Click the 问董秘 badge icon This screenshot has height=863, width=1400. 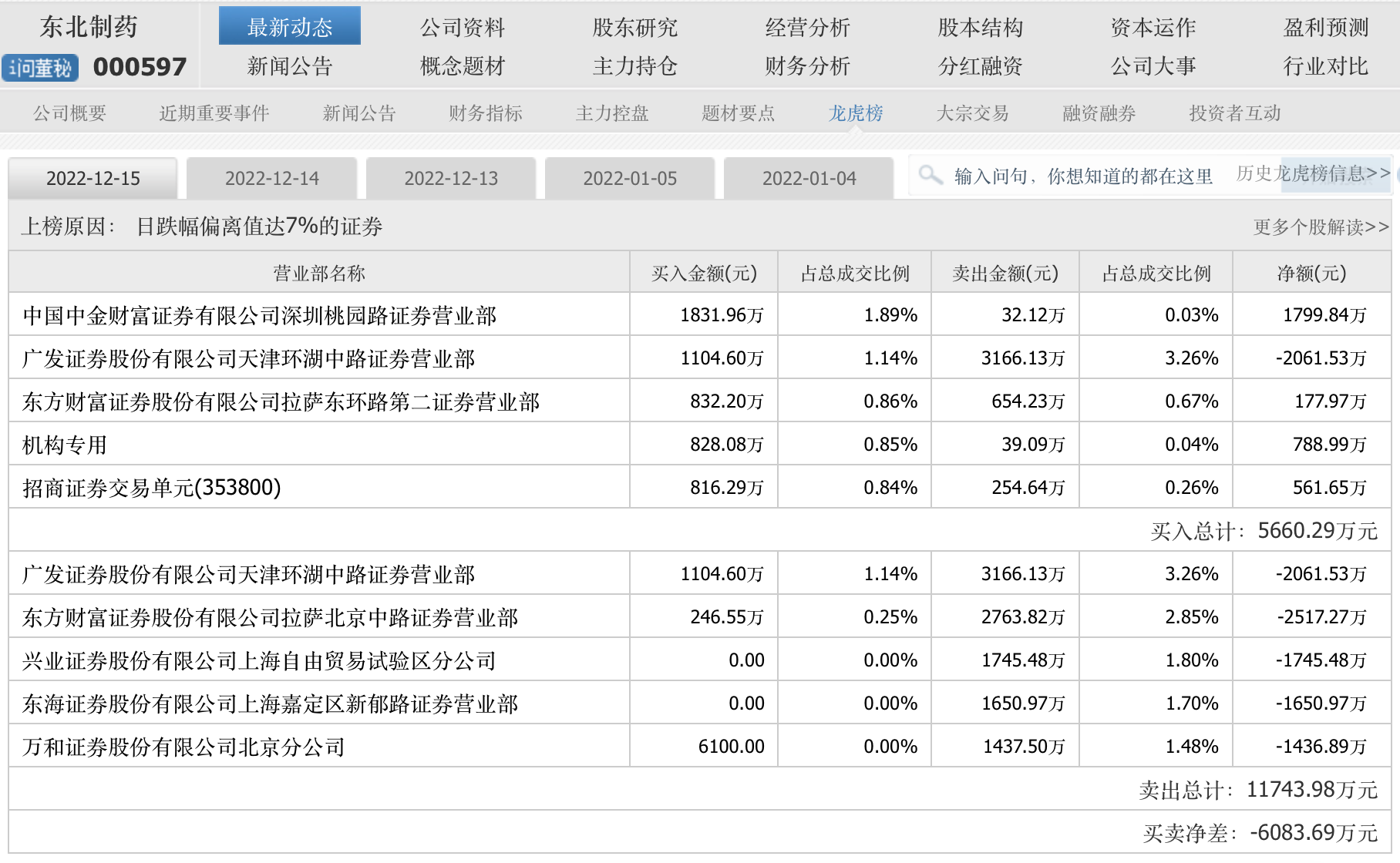[x=40, y=68]
